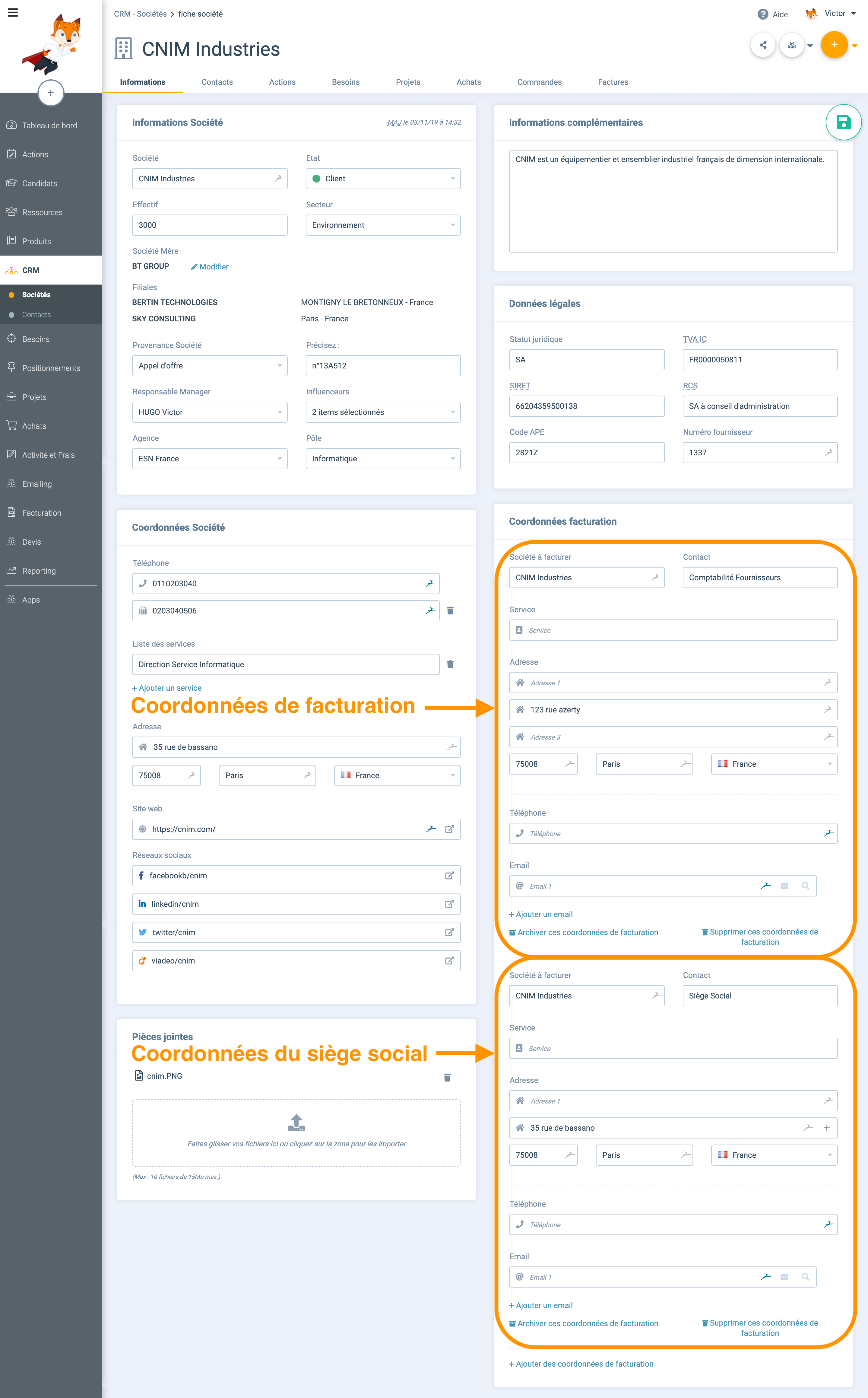Click SKY CONSULTING subsidiary name
868x1398 pixels.
pos(163,319)
